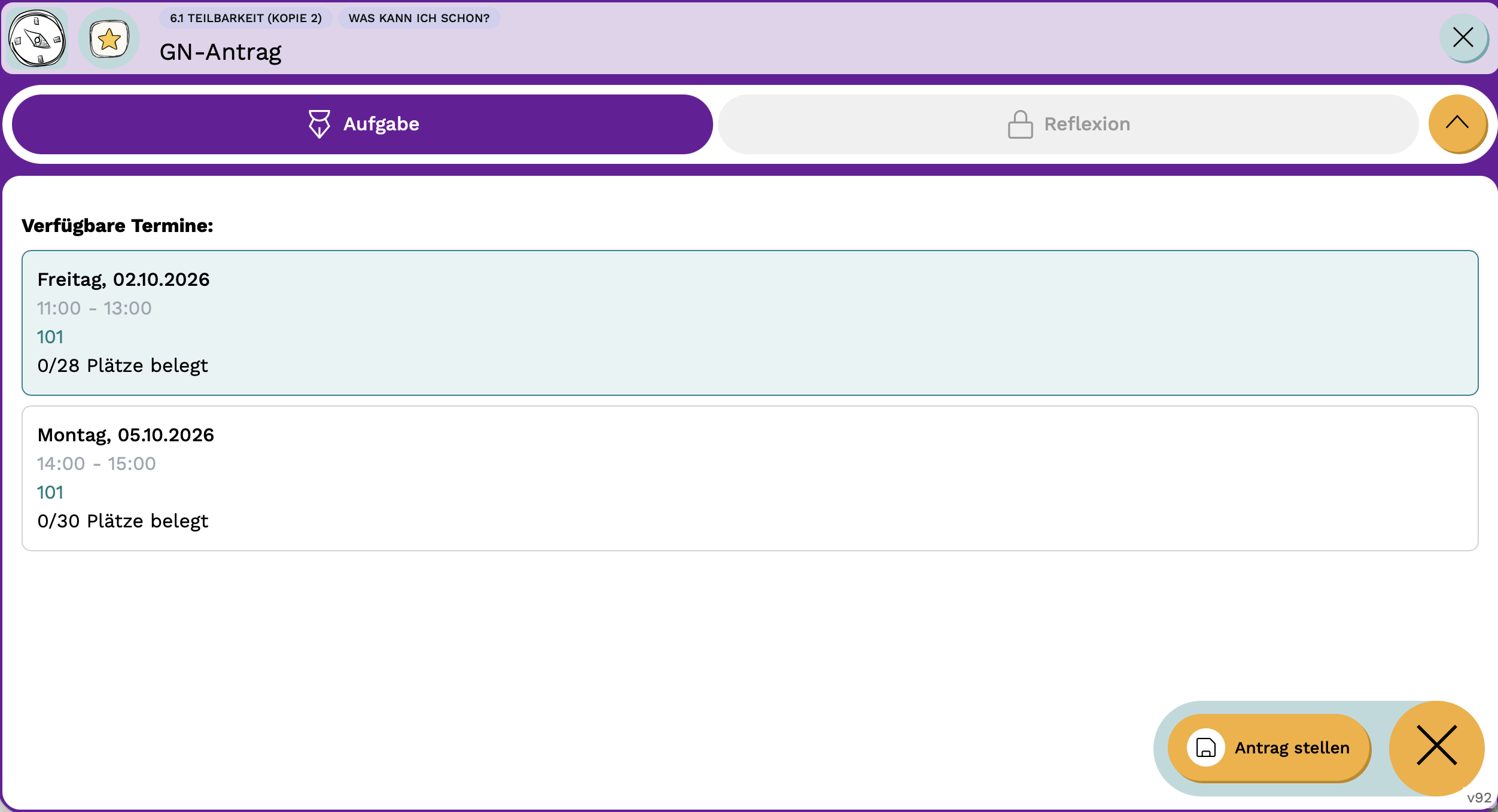Click the v92 version label
1498x812 pixels.
1479,798
